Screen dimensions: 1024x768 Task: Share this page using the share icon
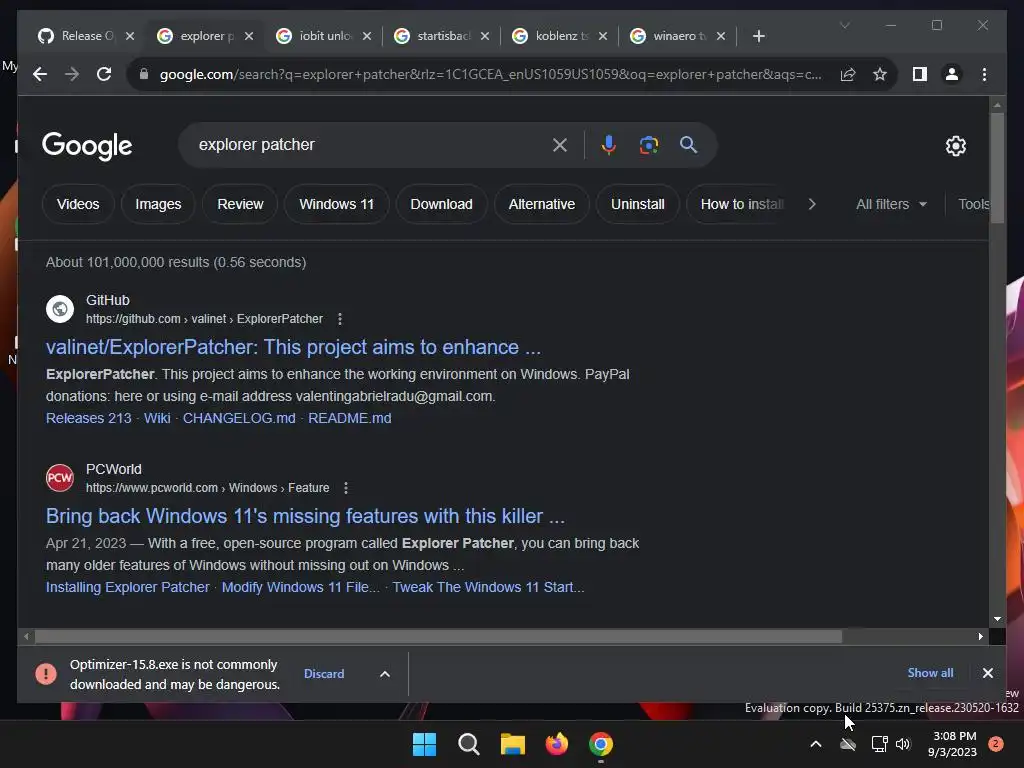coord(848,74)
